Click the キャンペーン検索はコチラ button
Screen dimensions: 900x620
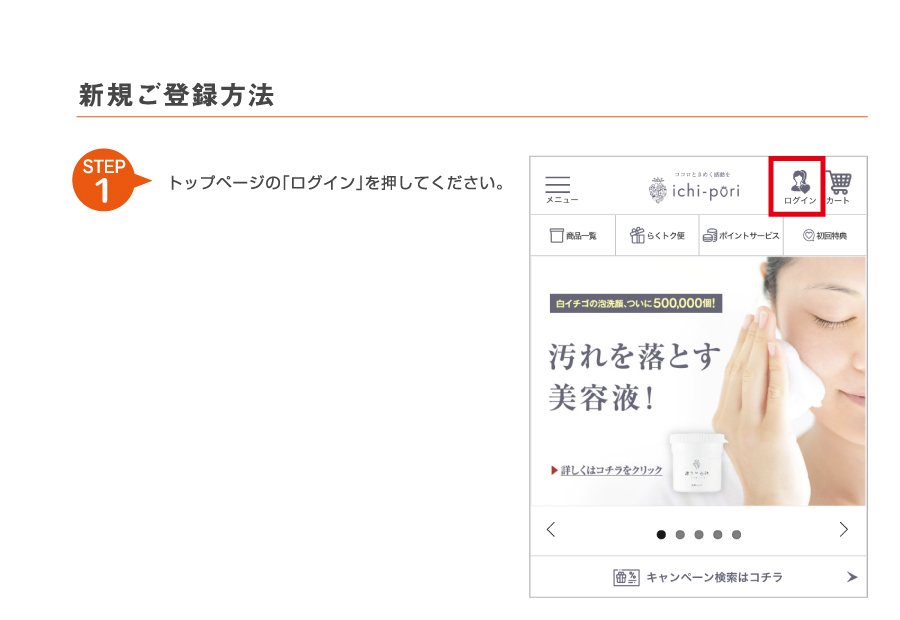tap(699, 577)
